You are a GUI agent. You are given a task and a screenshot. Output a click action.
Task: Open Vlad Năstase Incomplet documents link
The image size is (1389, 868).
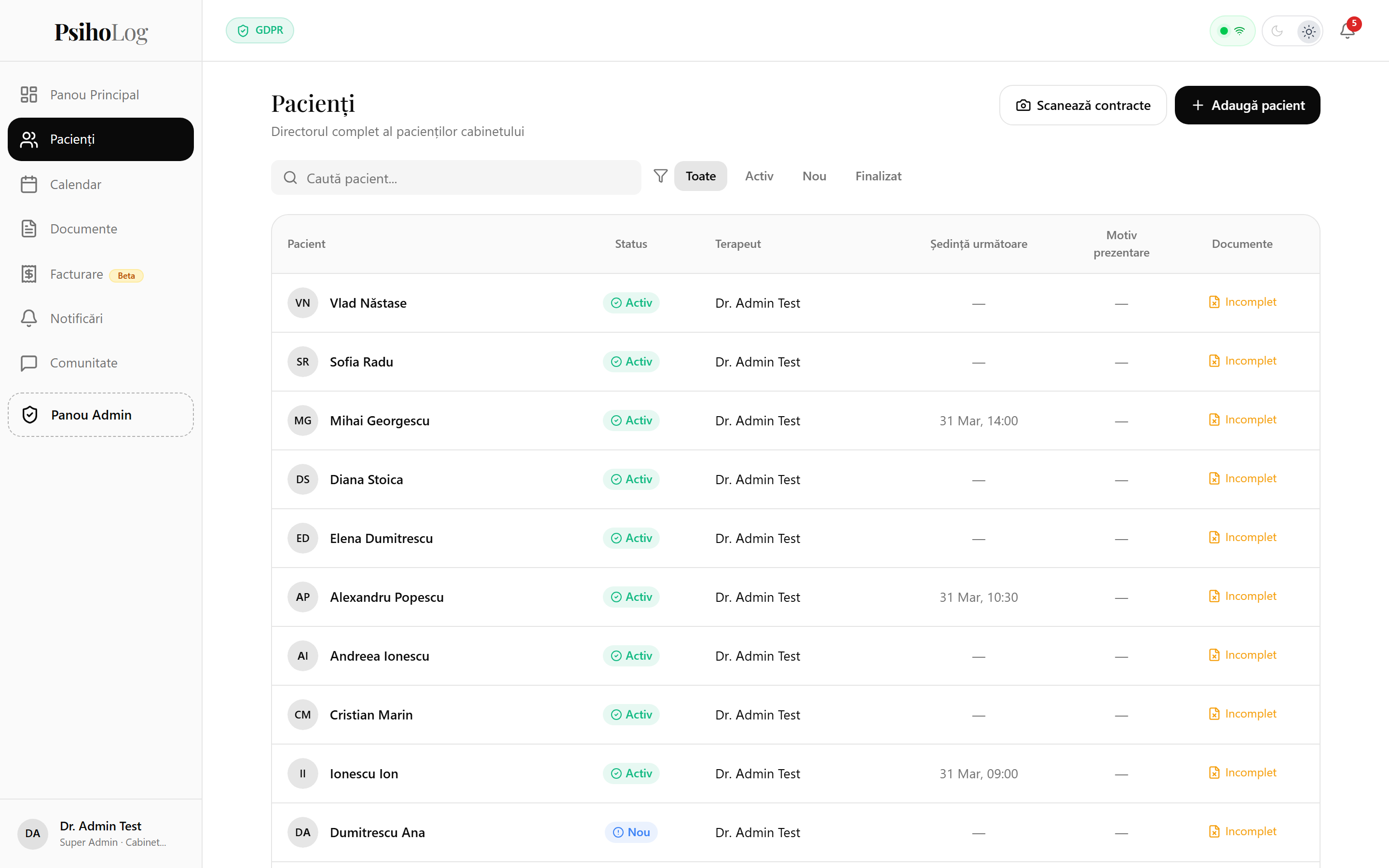click(1243, 302)
